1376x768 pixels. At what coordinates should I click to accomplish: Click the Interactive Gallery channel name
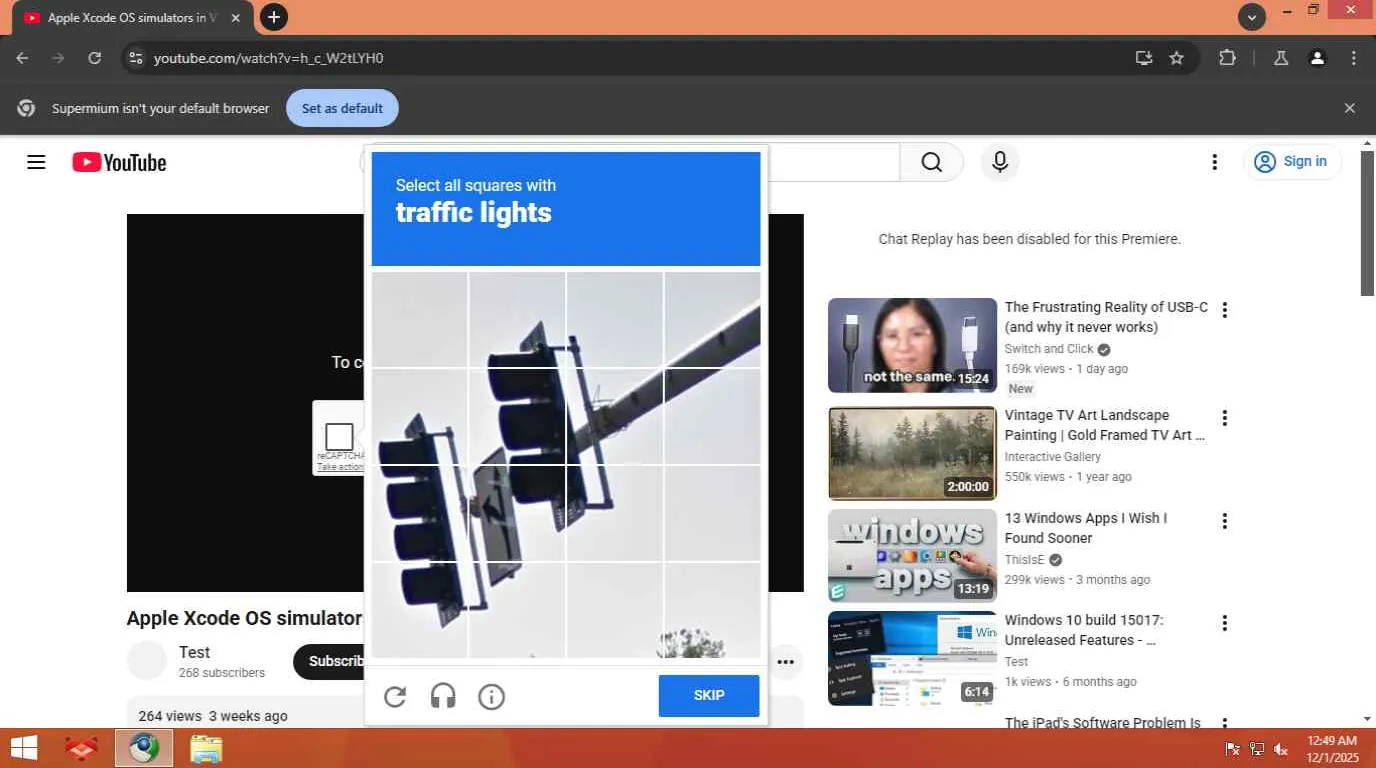point(1053,457)
